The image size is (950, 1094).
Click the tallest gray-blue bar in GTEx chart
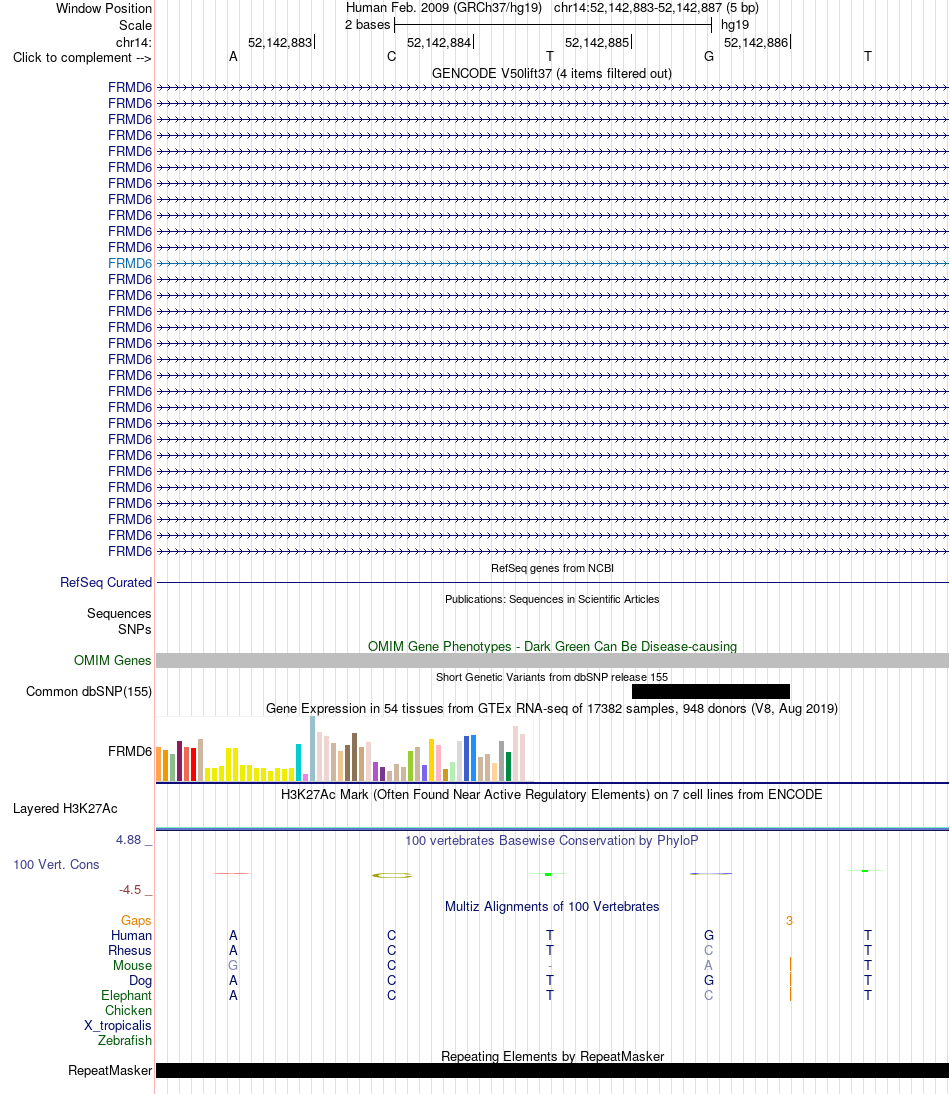[x=312, y=749]
